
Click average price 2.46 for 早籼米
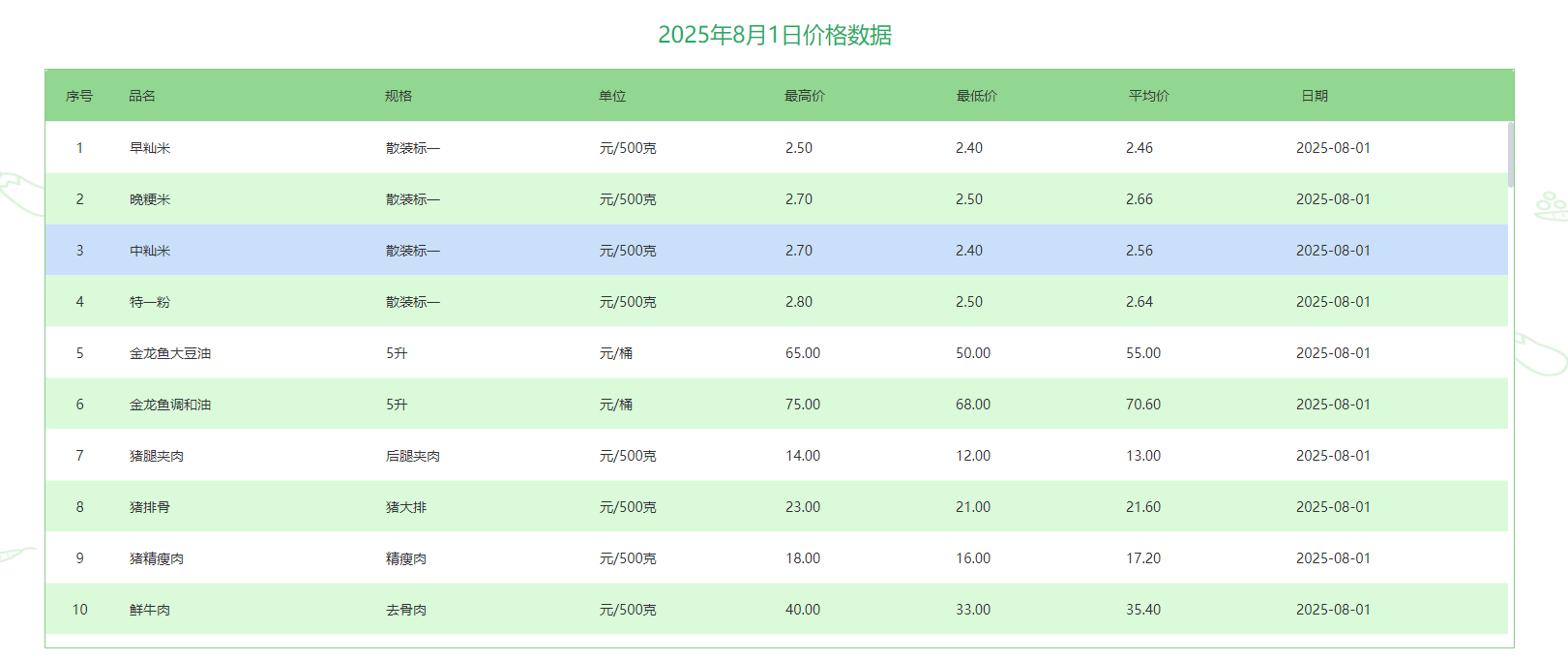[x=1139, y=148]
